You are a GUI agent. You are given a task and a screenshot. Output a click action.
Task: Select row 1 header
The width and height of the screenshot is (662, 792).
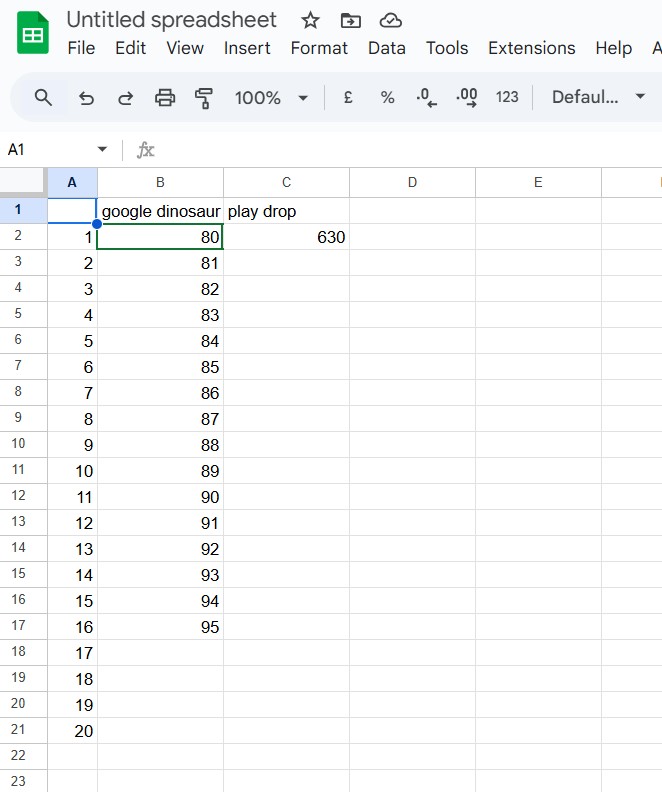point(23,210)
